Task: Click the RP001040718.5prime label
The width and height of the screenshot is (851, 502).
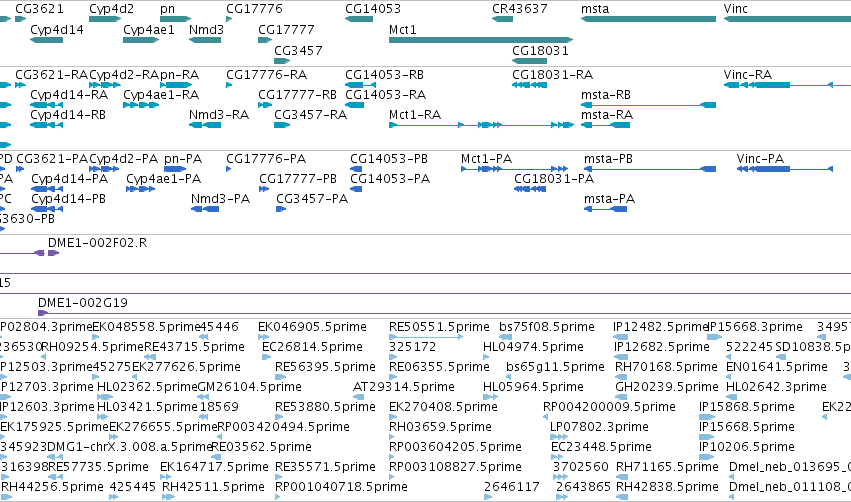Action: point(341,486)
